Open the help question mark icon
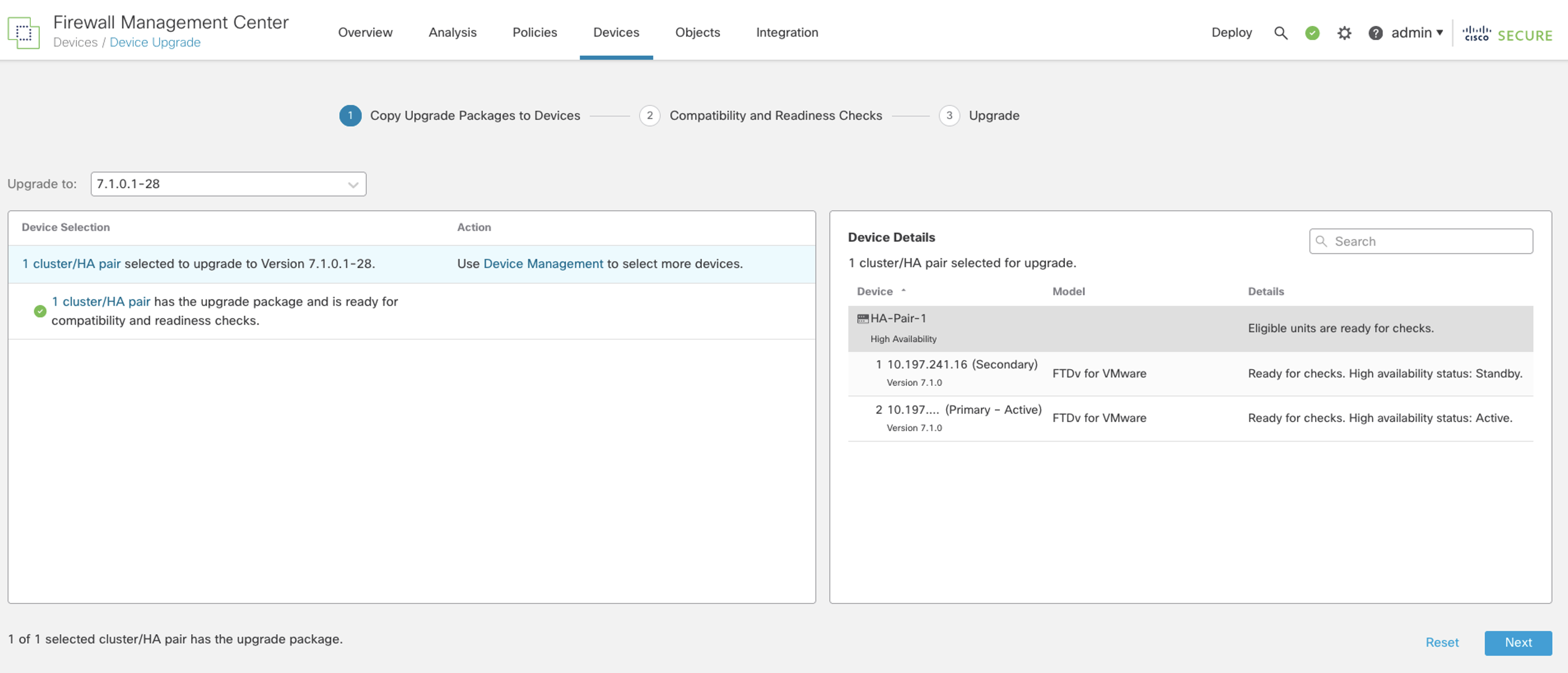This screenshot has width=1568, height=673. point(1375,33)
